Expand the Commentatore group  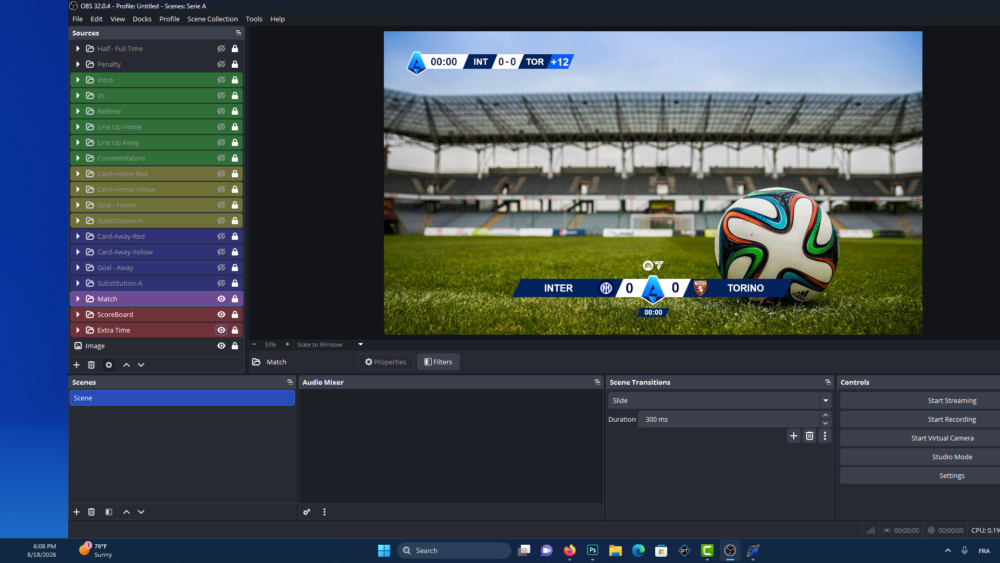coord(78,158)
